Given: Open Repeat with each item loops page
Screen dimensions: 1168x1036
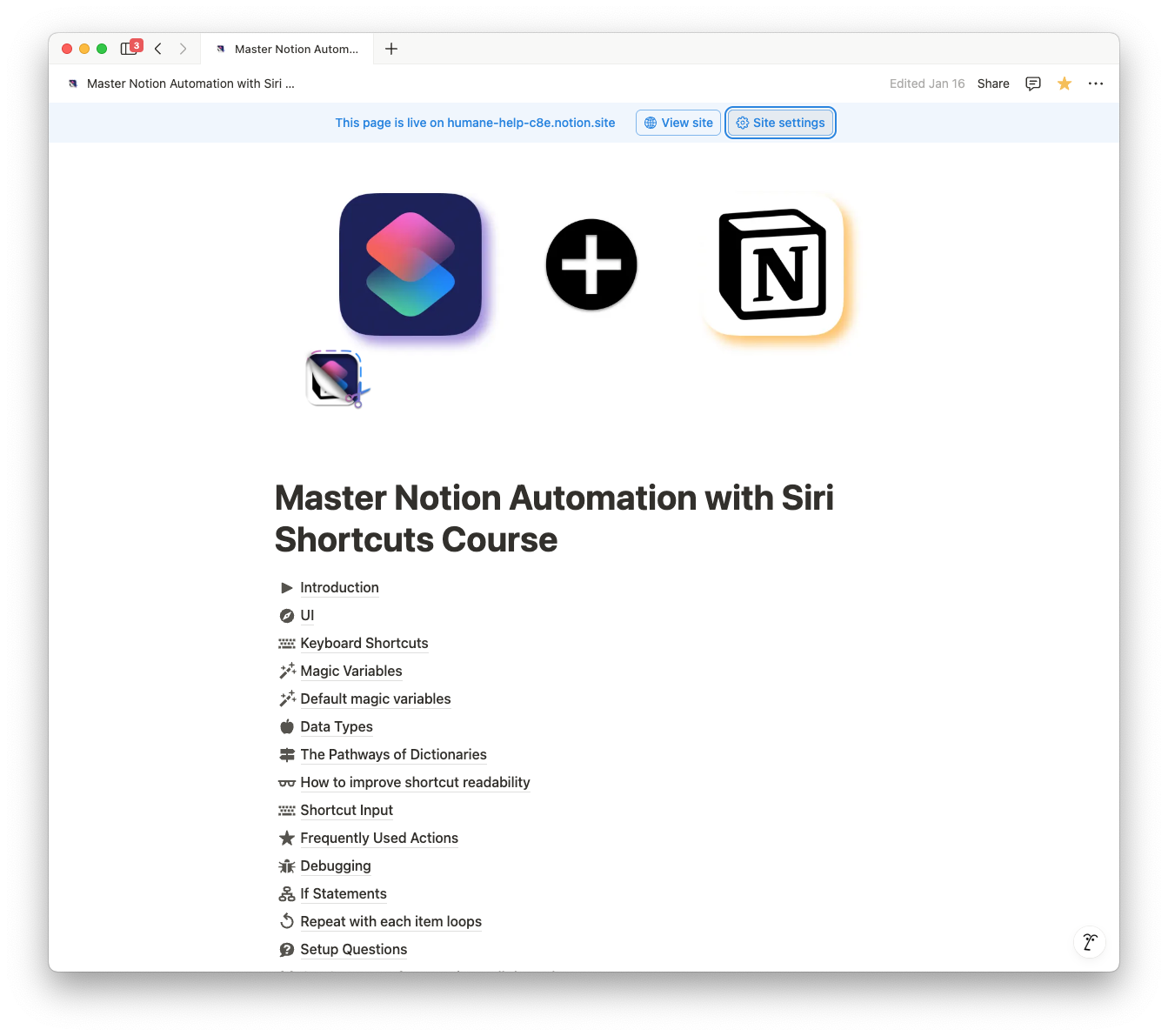Looking at the screenshot, I should pos(390,922).
